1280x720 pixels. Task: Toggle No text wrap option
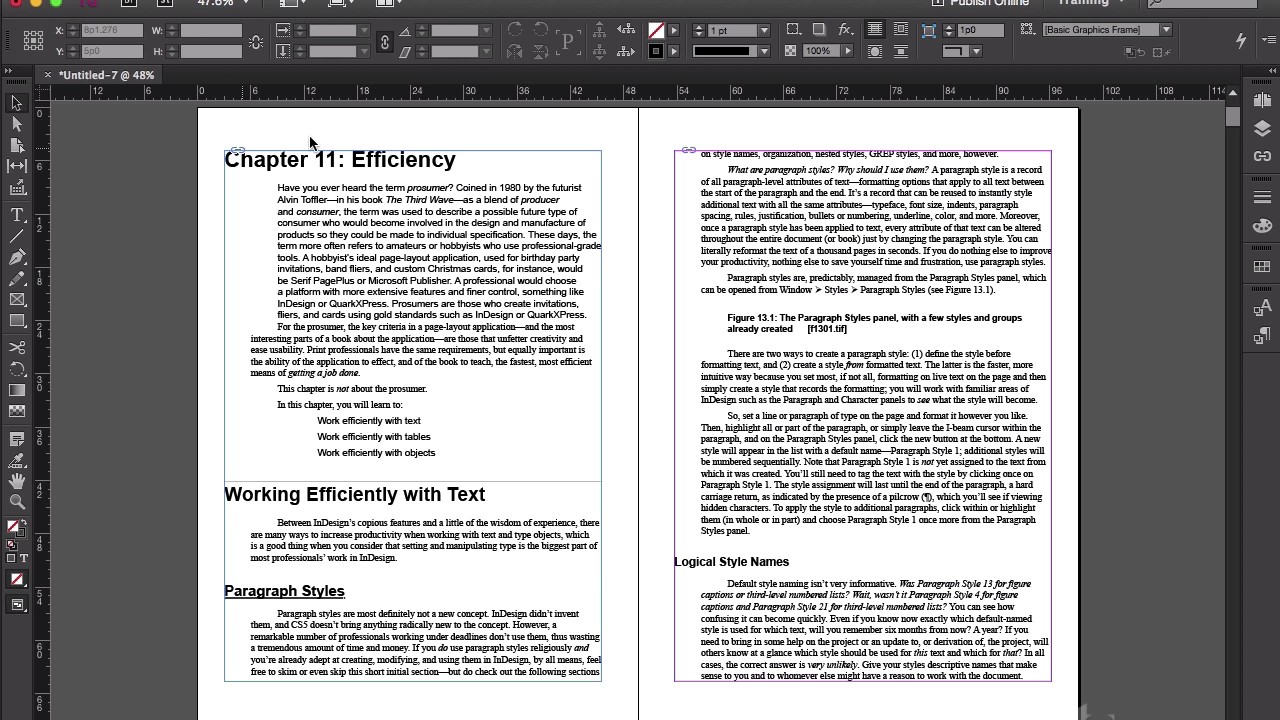click(x=875, y=30)
